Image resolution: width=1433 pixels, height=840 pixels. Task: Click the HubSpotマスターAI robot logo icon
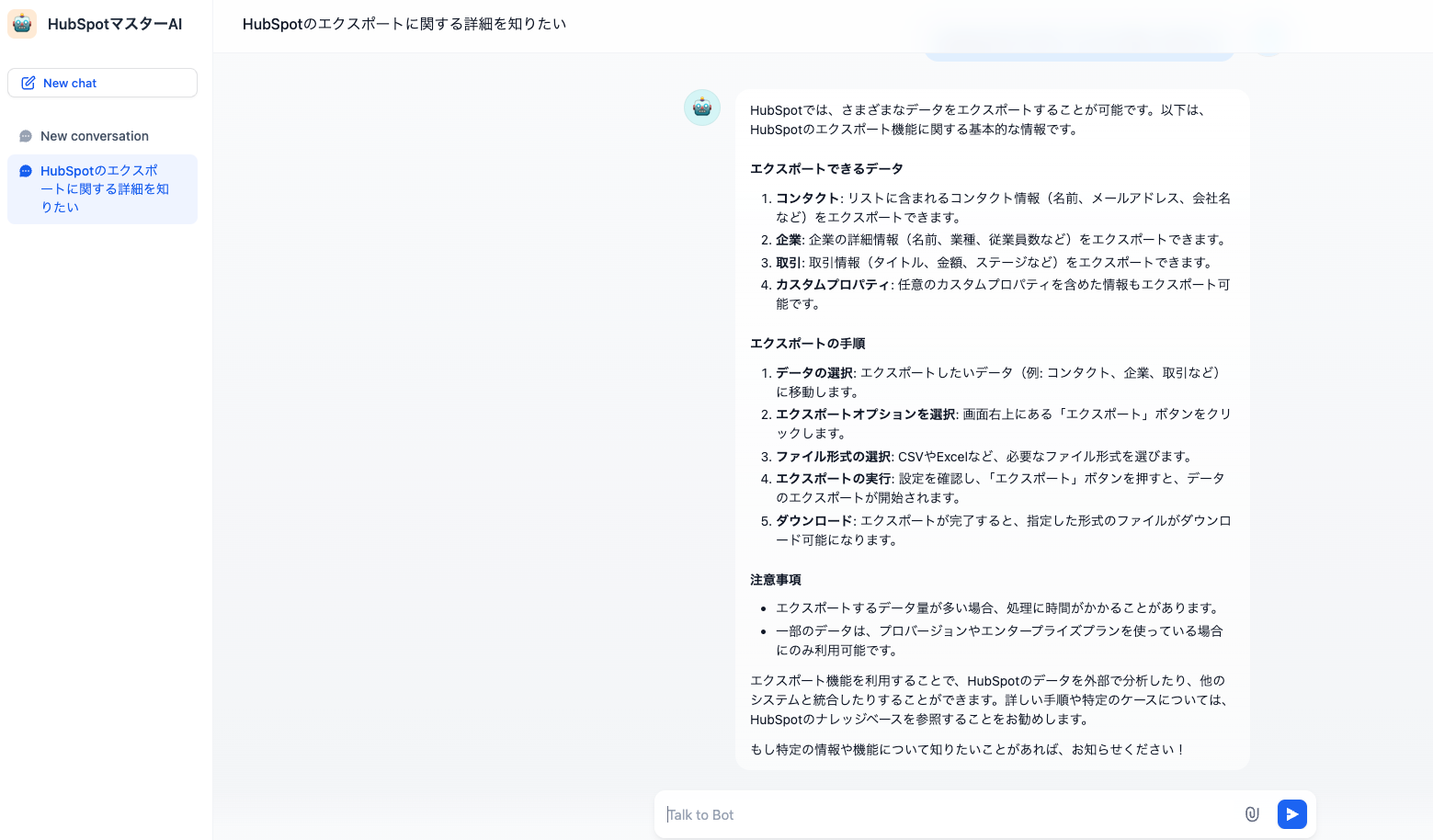22,24
